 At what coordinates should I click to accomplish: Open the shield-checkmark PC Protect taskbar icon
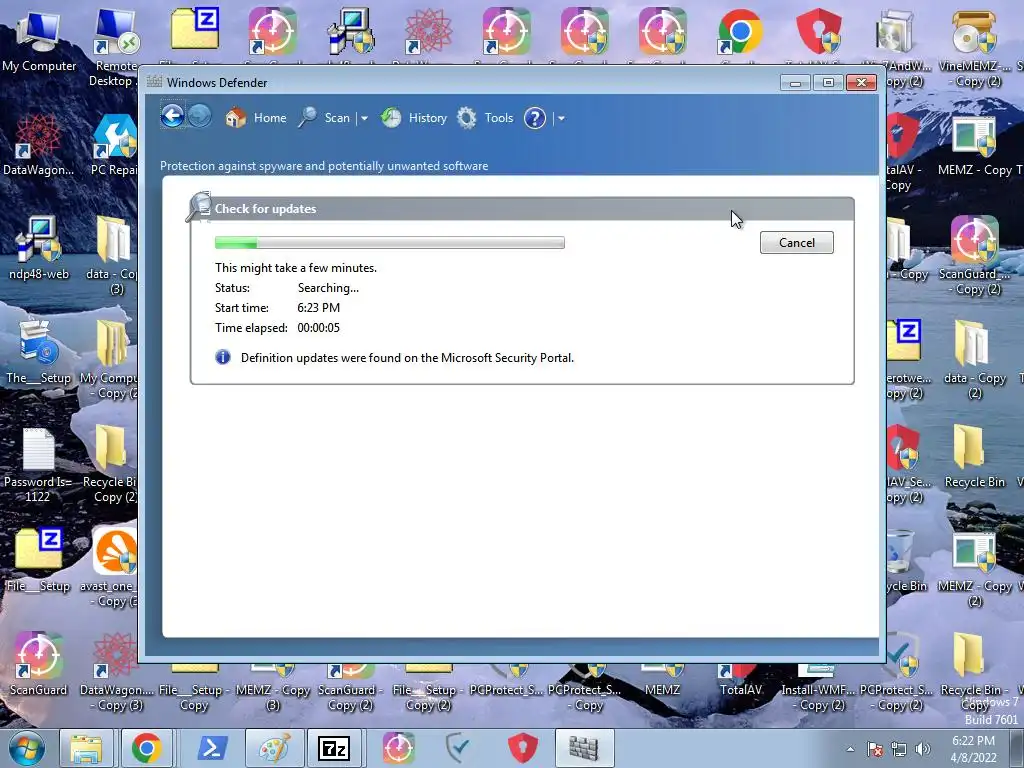458,748
